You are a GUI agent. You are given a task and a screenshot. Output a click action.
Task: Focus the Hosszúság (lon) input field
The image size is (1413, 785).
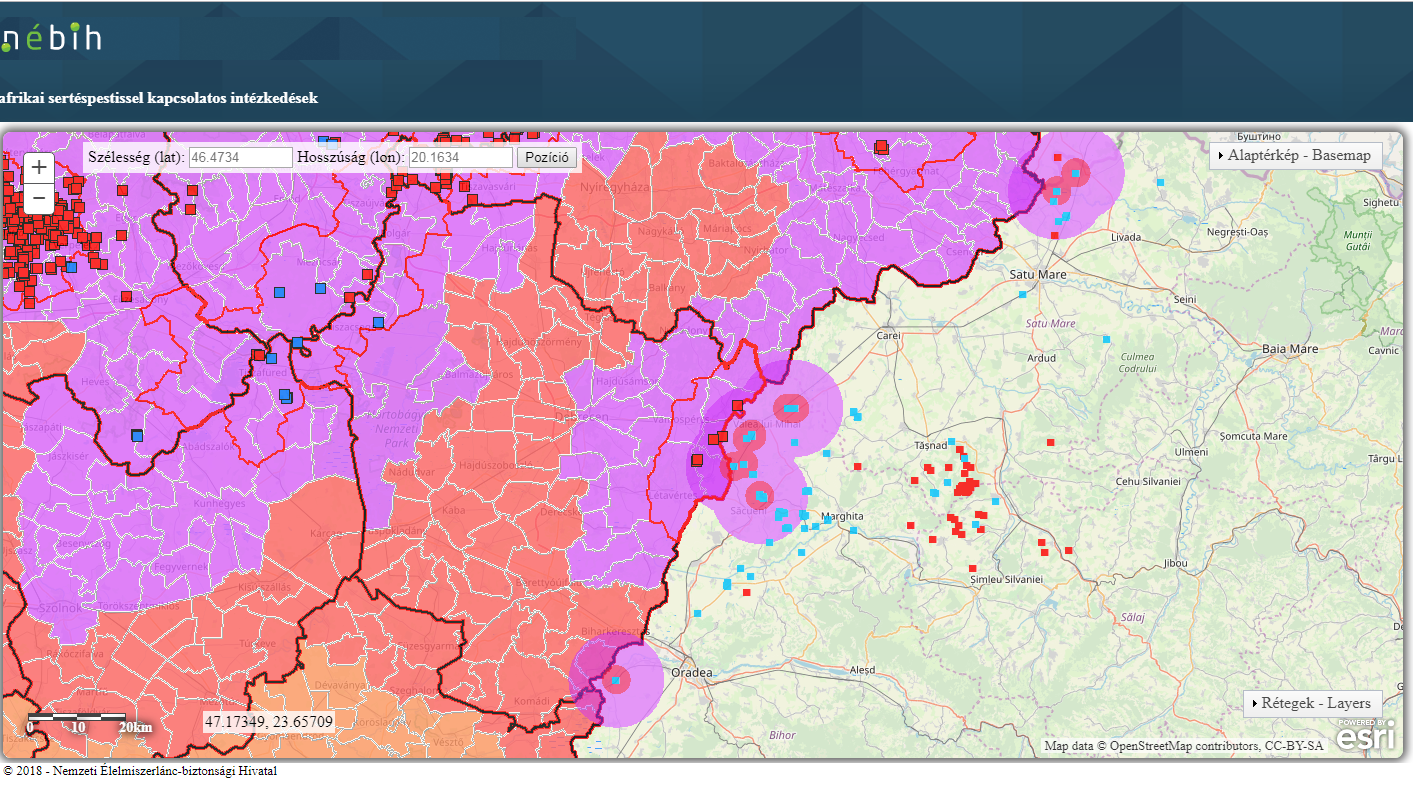coord(460,158)
